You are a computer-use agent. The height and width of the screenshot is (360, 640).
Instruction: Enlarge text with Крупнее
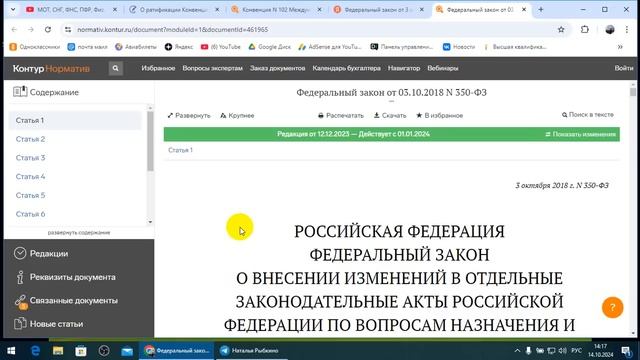click(x=237, y=116)
